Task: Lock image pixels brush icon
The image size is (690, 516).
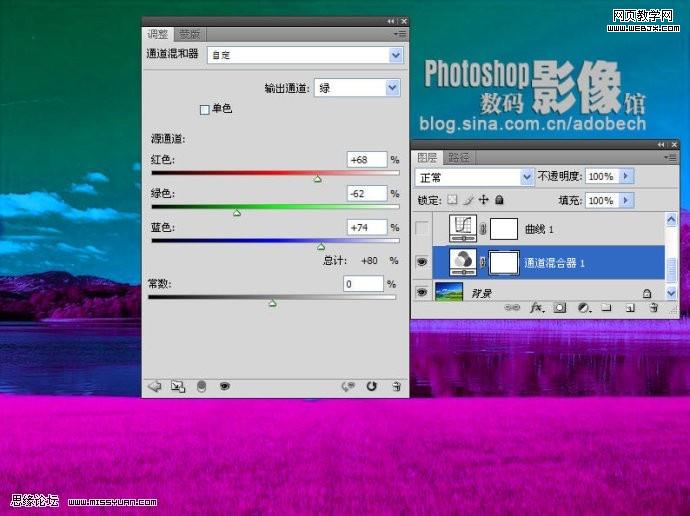Action: tap(469, 200)
